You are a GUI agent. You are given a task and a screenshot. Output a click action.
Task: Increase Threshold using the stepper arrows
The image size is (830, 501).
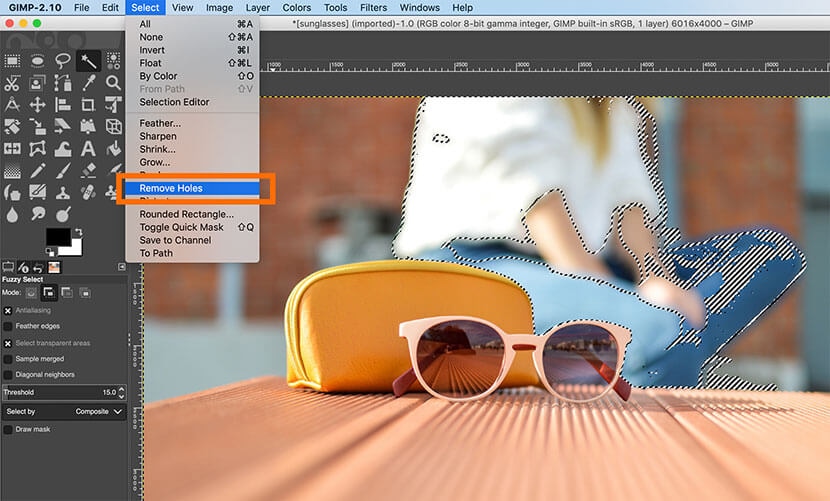(122, 389)
